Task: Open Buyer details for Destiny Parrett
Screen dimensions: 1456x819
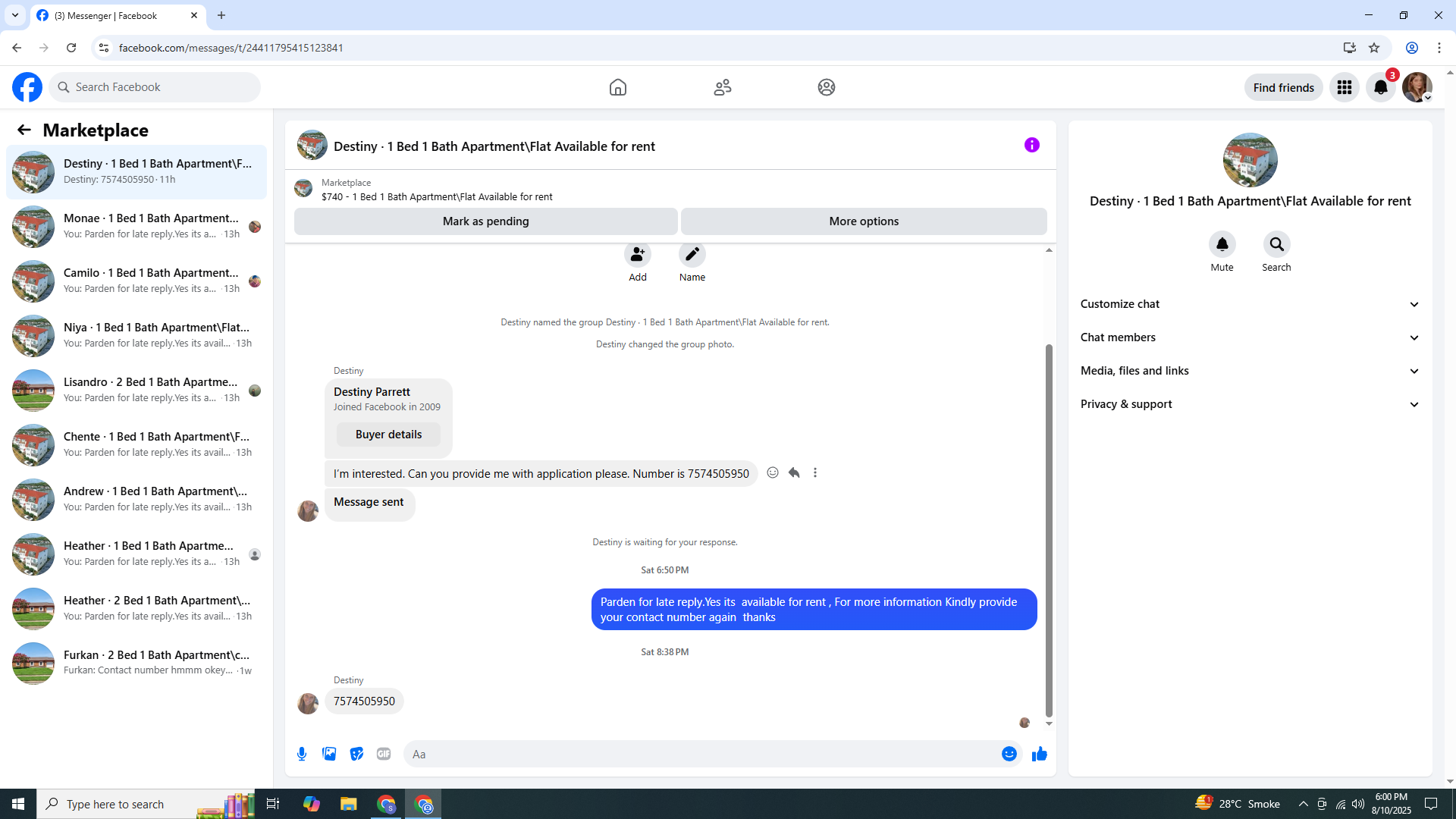Action: [388, 435]
